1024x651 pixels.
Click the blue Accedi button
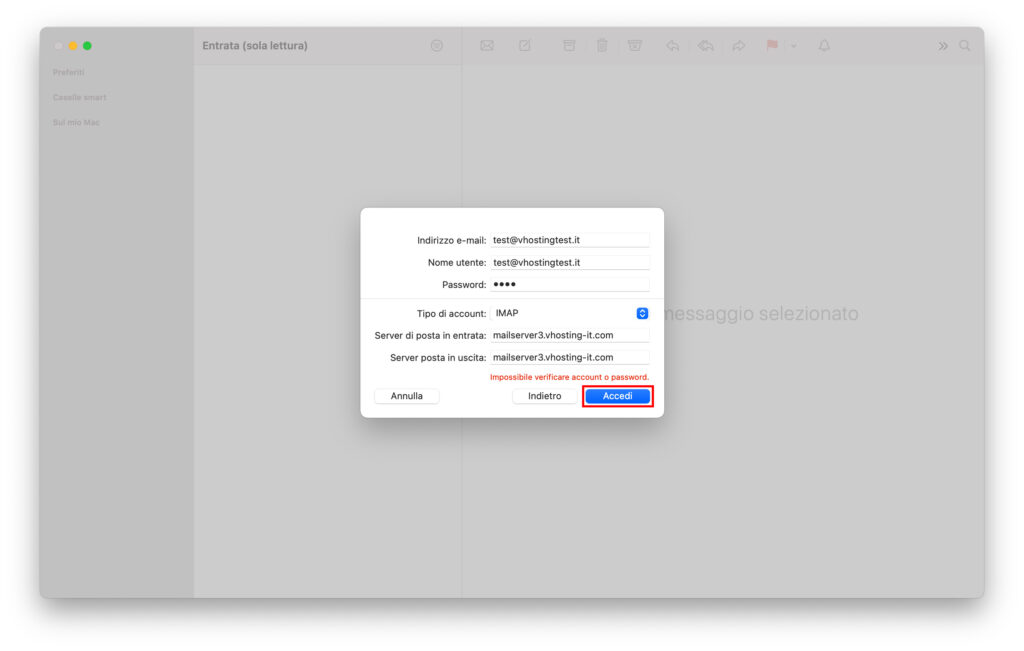tap(617, 396)
